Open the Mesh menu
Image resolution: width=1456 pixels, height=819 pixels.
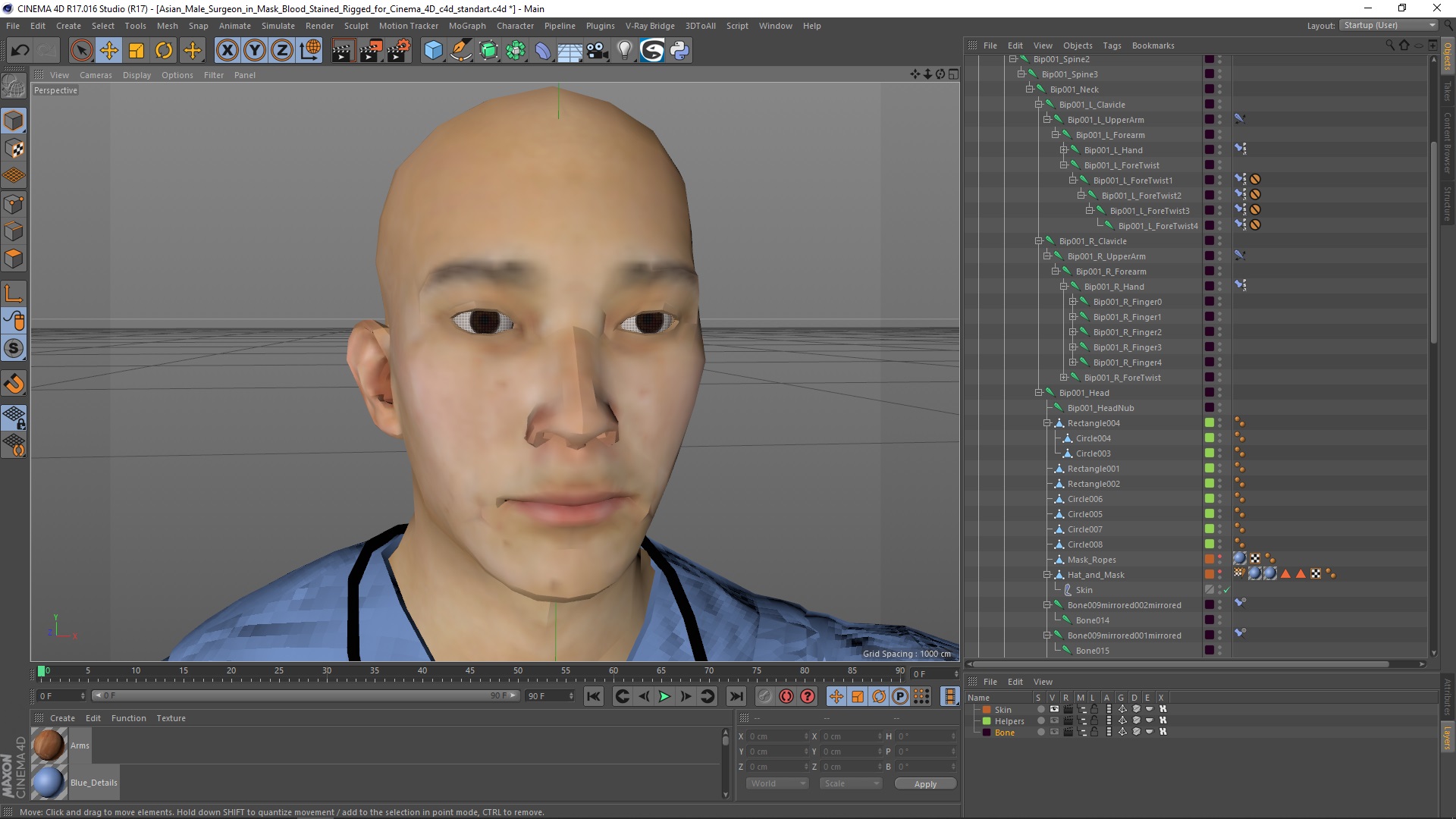point(167,26)
